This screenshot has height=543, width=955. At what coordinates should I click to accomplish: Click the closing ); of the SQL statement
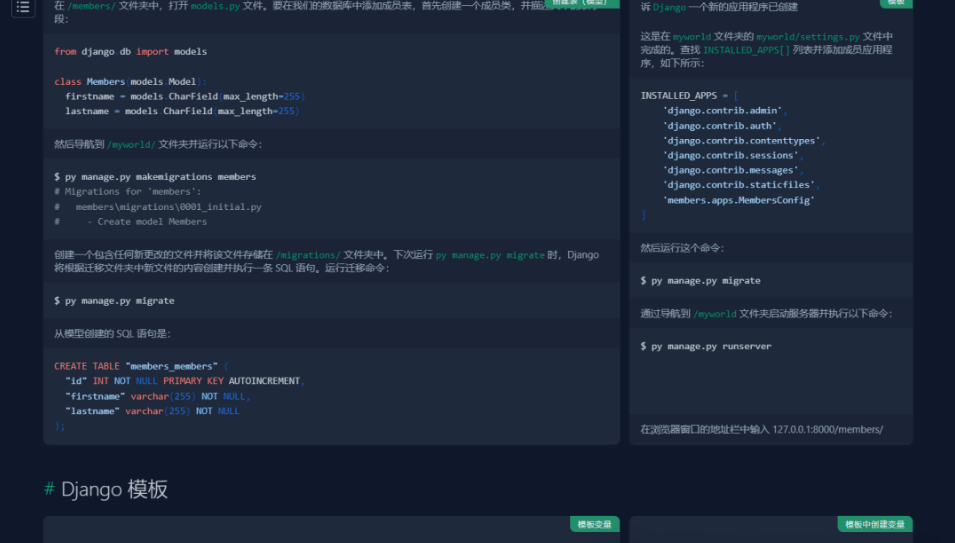pos(59,426)
